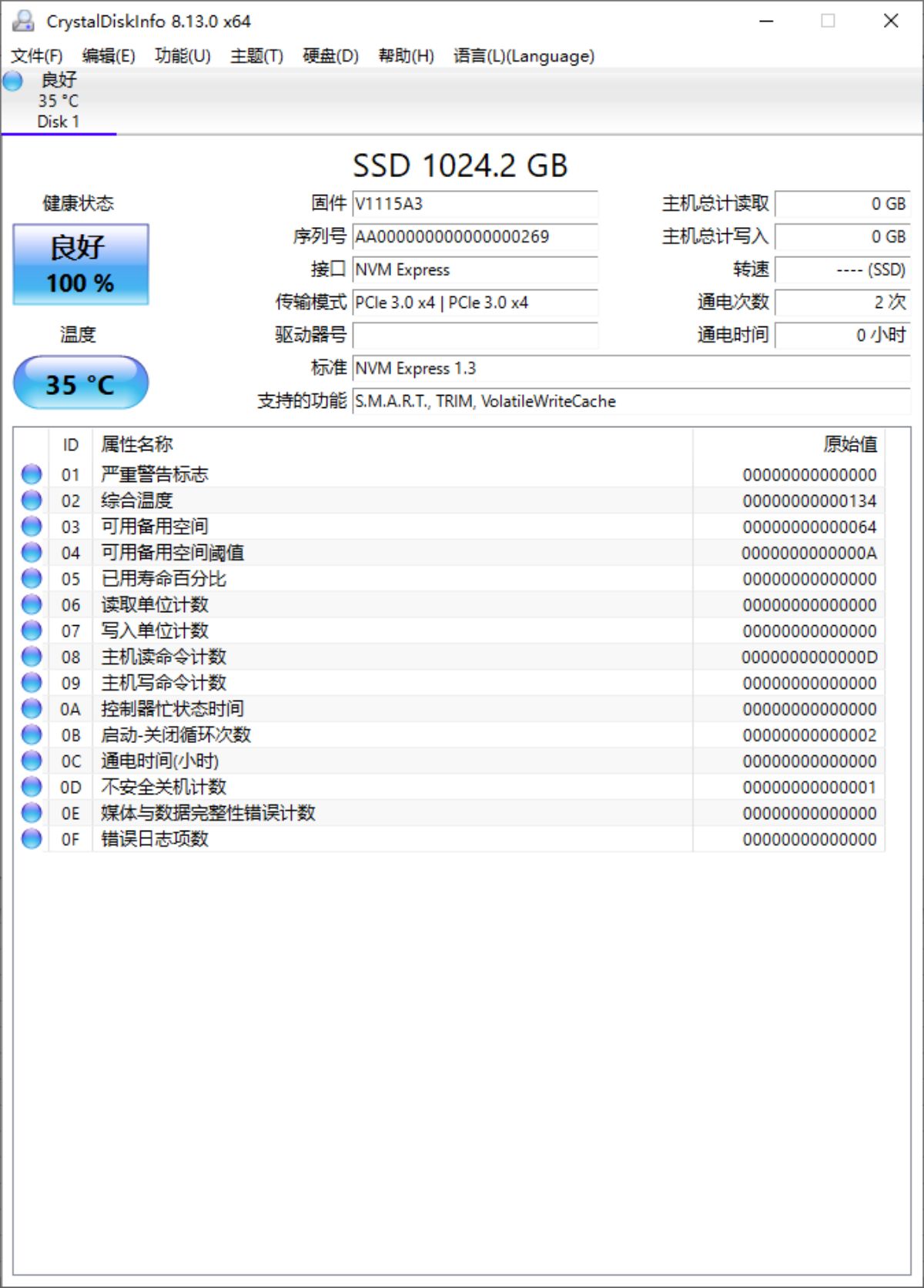The height and width of the screenshot is (1288, 924).
Task: Click the status orb for row 06
Action: click(32, 604)
